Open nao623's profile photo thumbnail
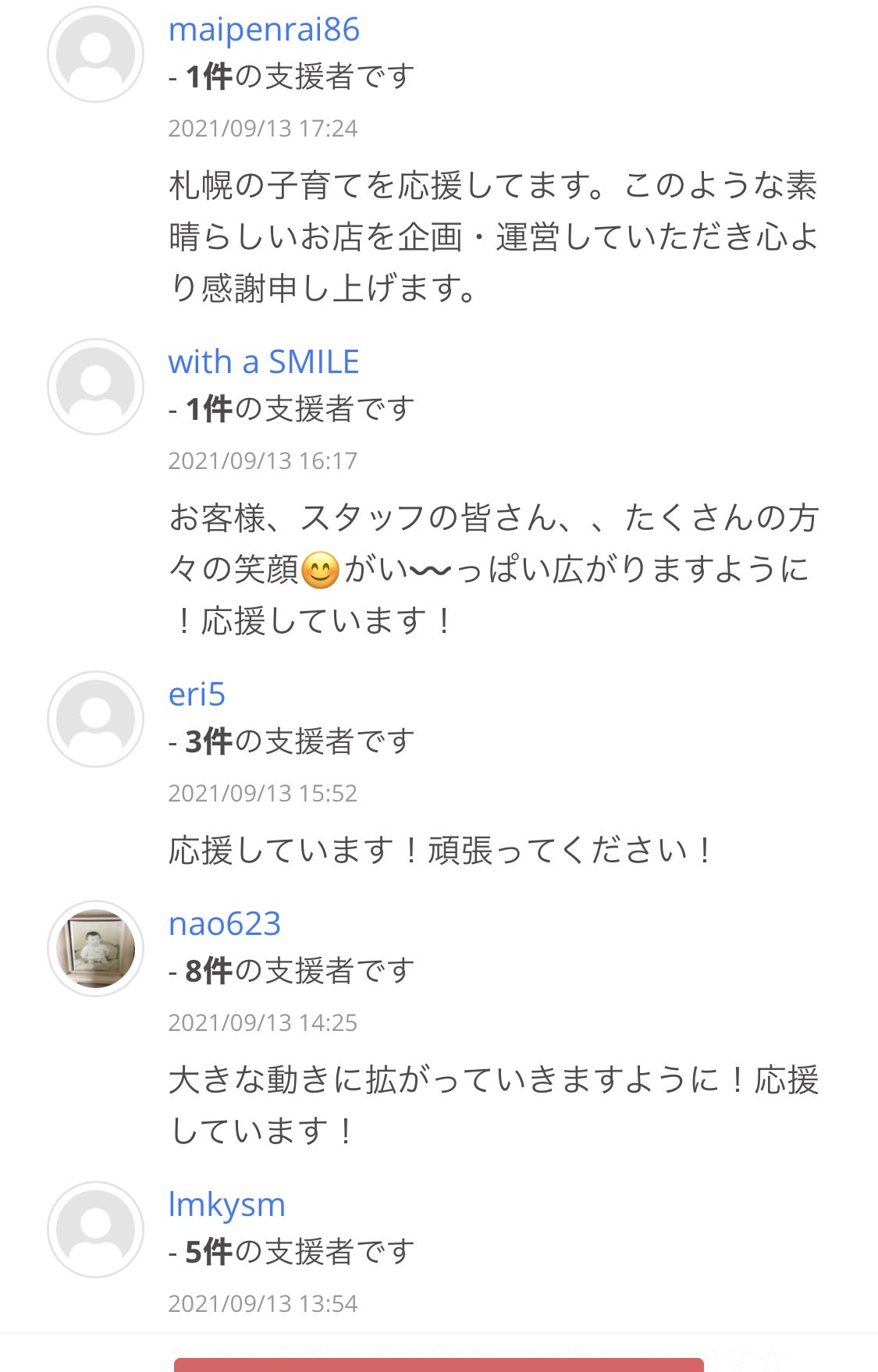 coord(95,949)
